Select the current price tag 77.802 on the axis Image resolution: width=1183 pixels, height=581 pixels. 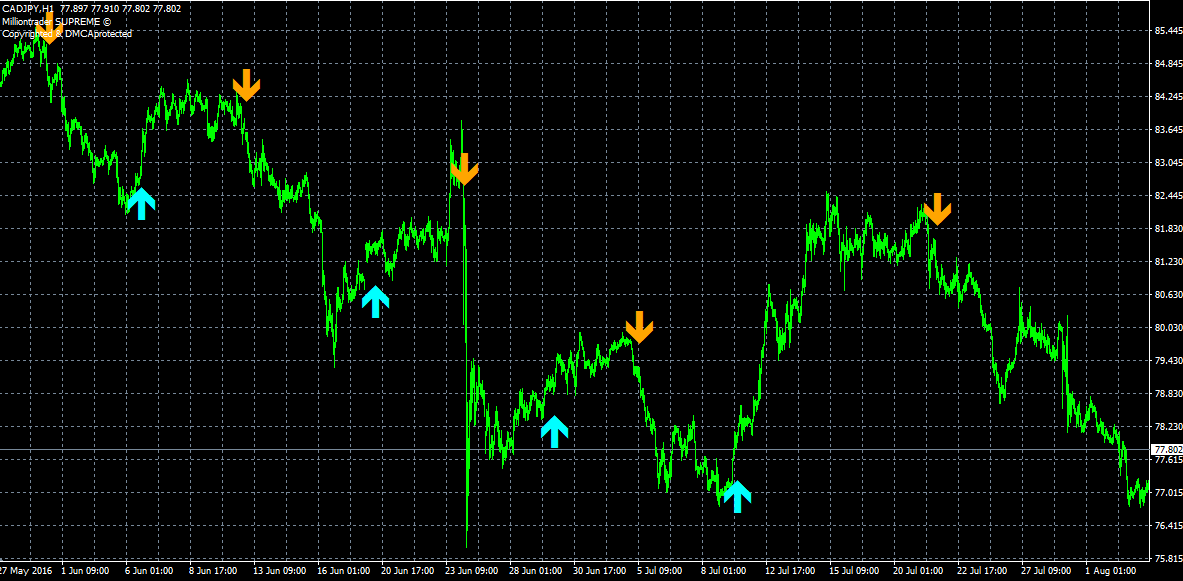click(x=1166, y=449)
